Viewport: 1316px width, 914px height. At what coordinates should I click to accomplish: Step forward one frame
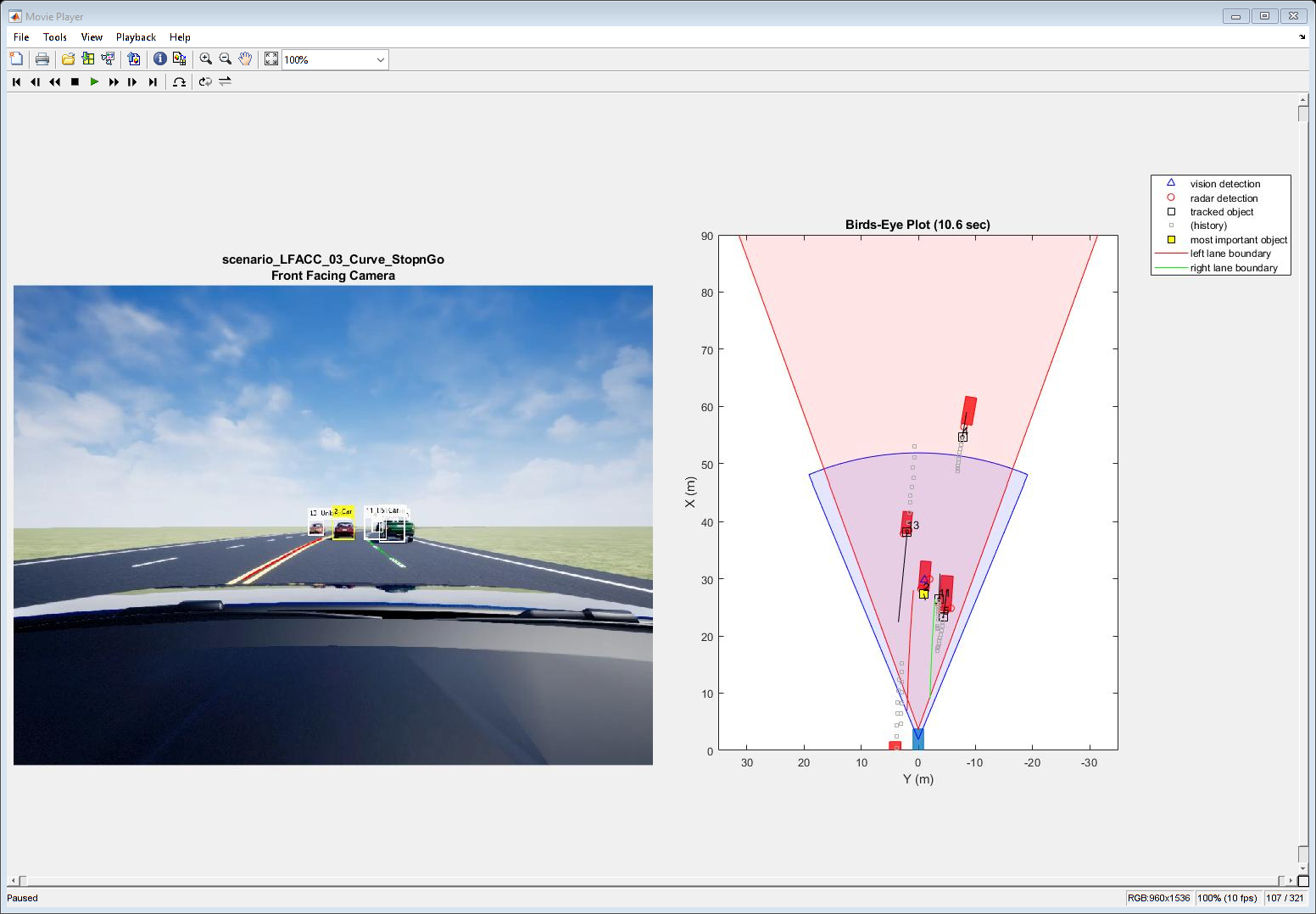(132, 82)
